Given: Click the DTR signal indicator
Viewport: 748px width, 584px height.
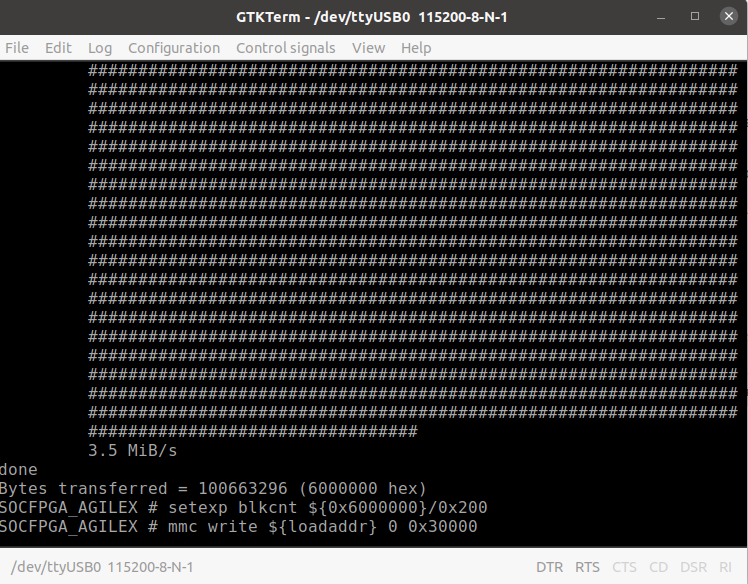Looking at the screenshot, I should click(549, 567).
